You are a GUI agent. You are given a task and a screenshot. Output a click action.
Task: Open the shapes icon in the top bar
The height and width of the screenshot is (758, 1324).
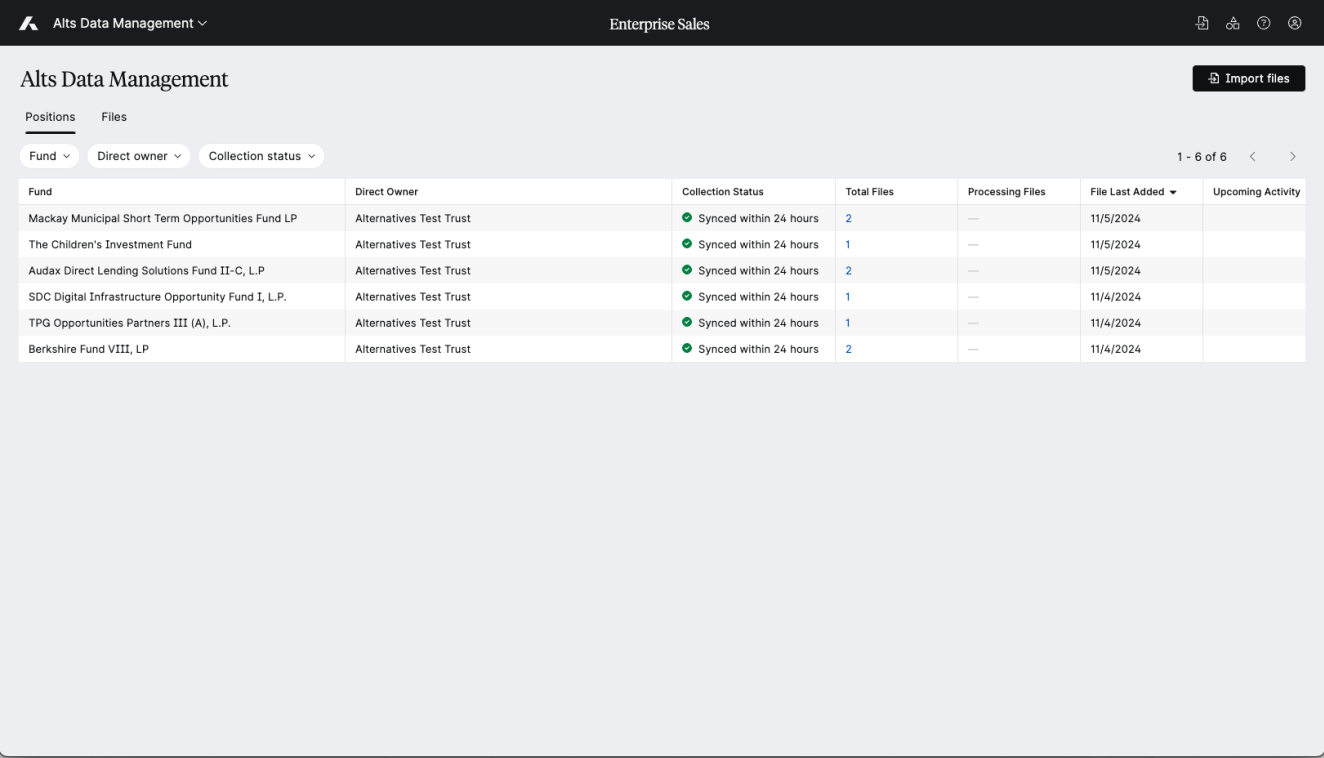click(x=1233, y=23)
